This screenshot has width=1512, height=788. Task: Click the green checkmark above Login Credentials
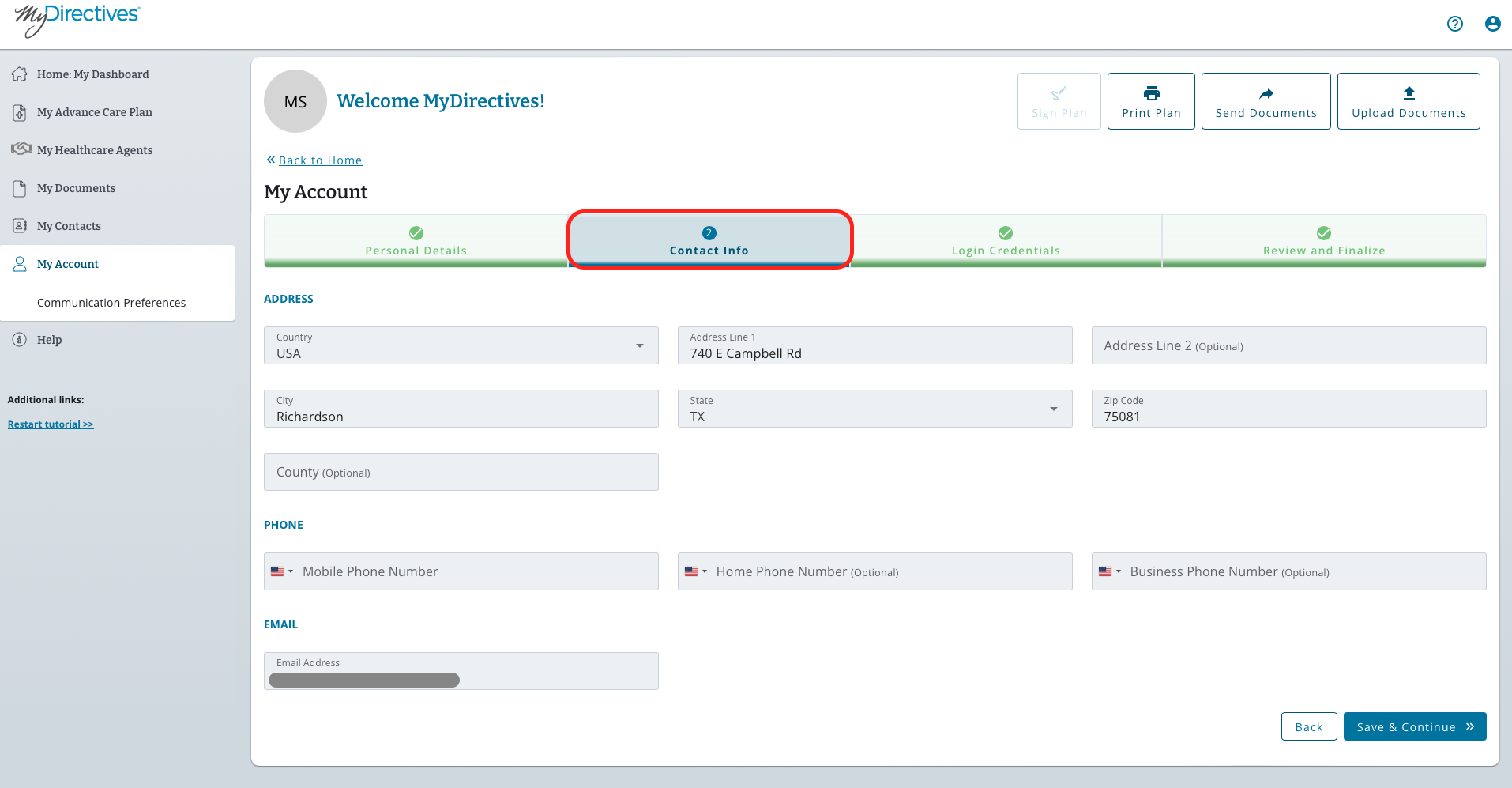pos(1006,233)
